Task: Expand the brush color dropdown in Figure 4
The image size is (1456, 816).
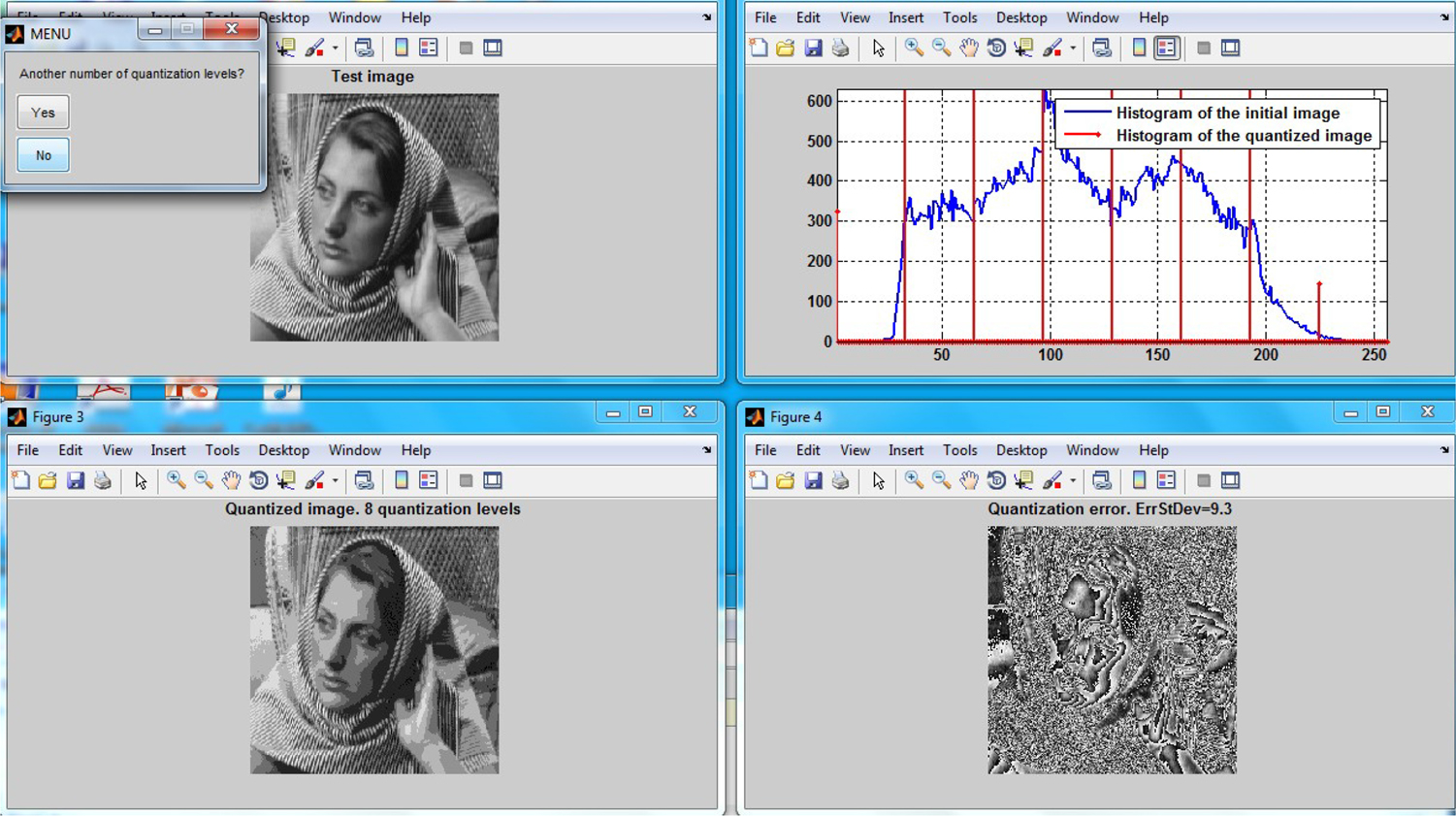Action: pos(1073,480)
